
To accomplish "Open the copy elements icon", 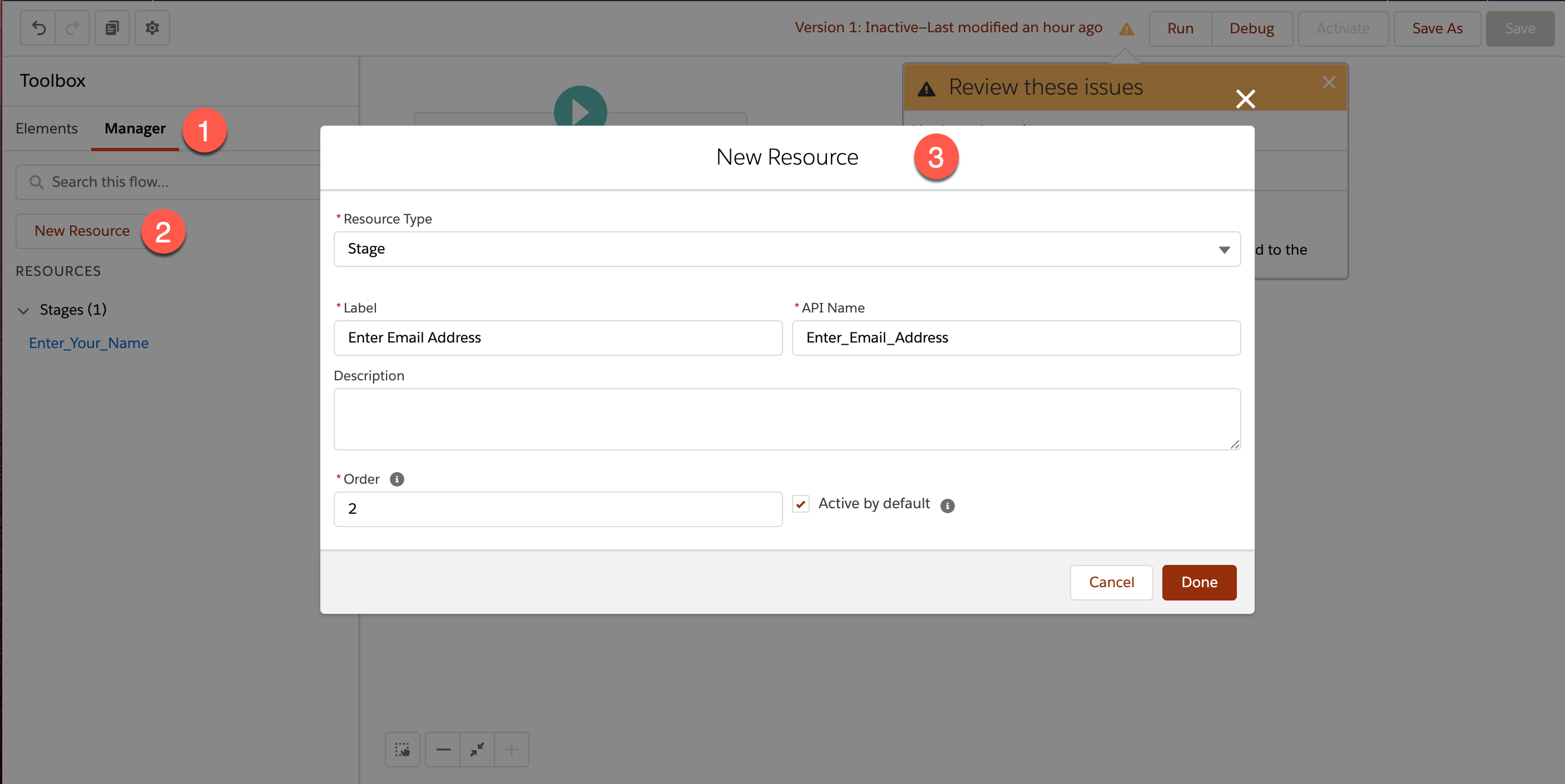I will tap(112, 28).
